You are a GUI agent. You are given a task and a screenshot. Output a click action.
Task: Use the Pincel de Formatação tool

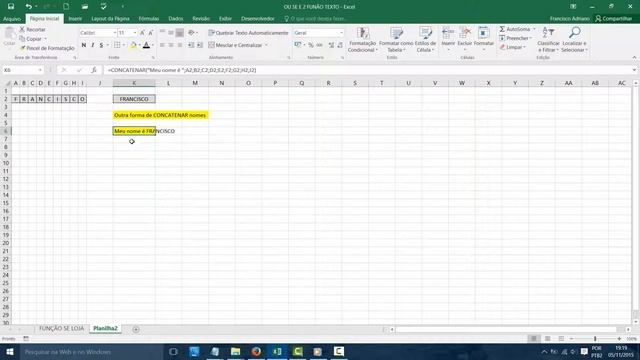(47, 48)
